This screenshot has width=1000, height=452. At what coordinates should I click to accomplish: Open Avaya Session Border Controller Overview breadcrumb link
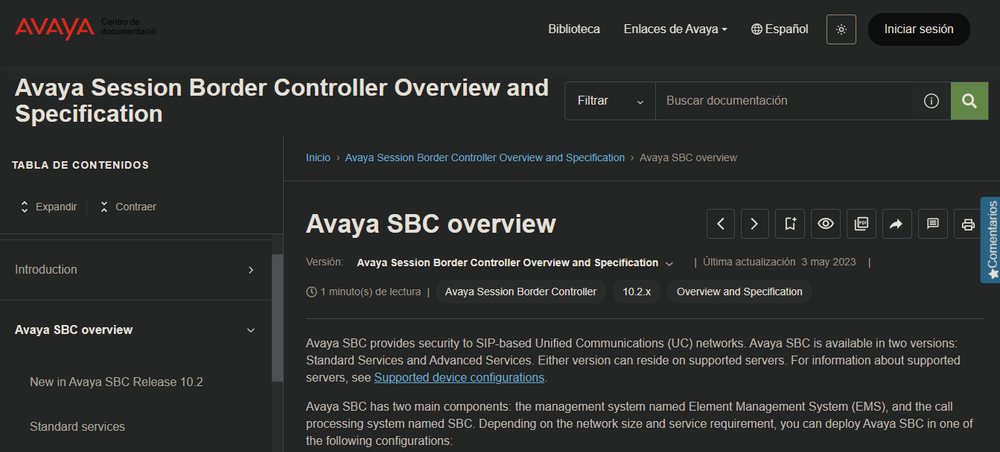click(x=485, y=157)
